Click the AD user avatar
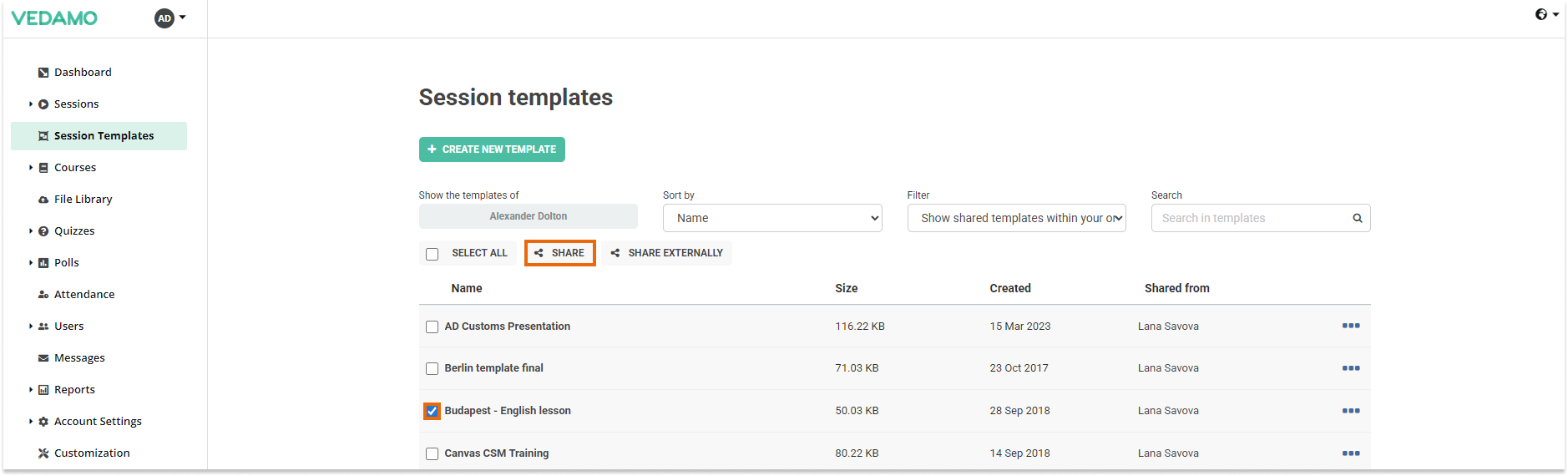The height and width of the screenshot is (476, 1568). click(x=164, y=18)
